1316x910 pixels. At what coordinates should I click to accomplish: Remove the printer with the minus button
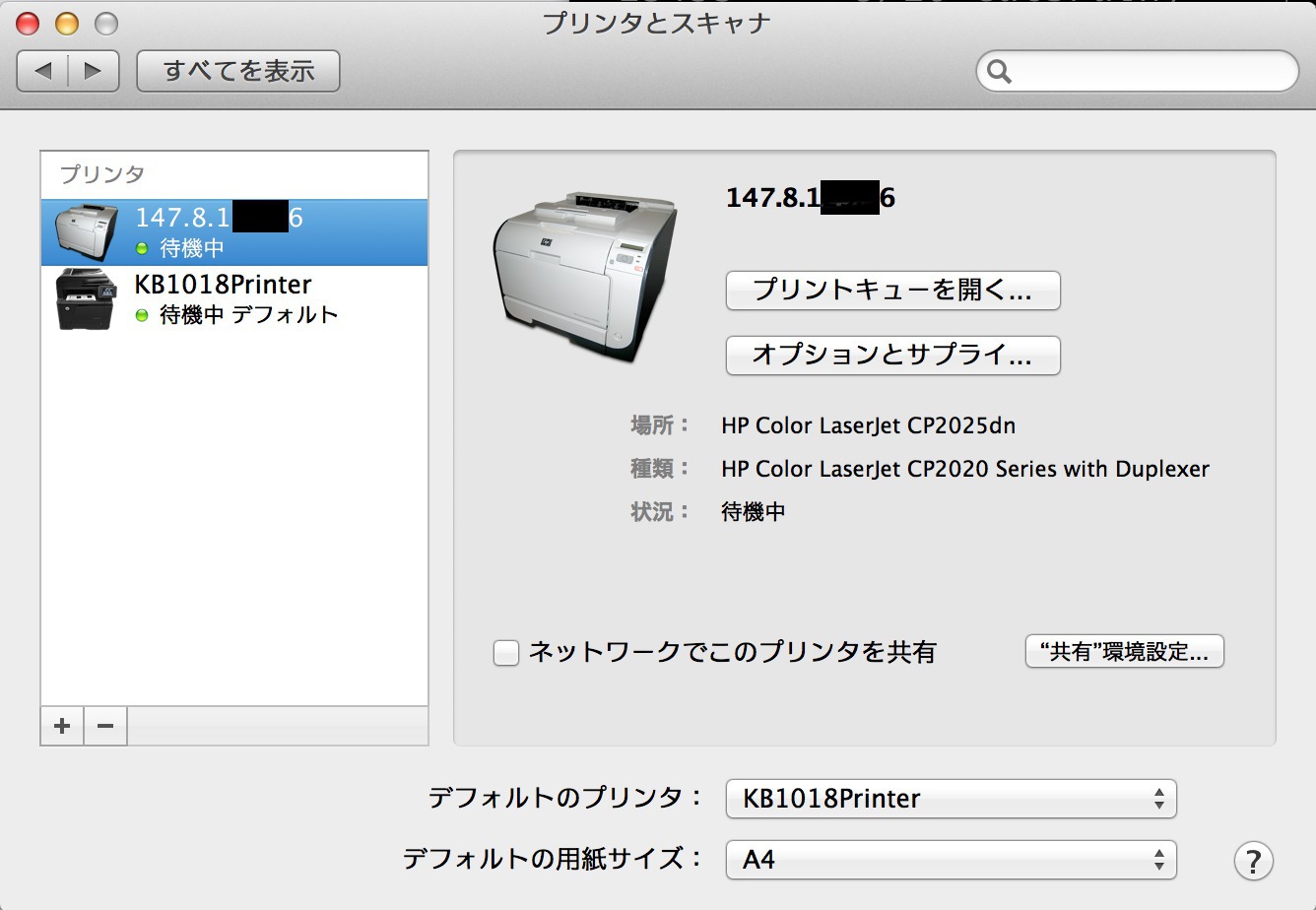pos(105,726)
